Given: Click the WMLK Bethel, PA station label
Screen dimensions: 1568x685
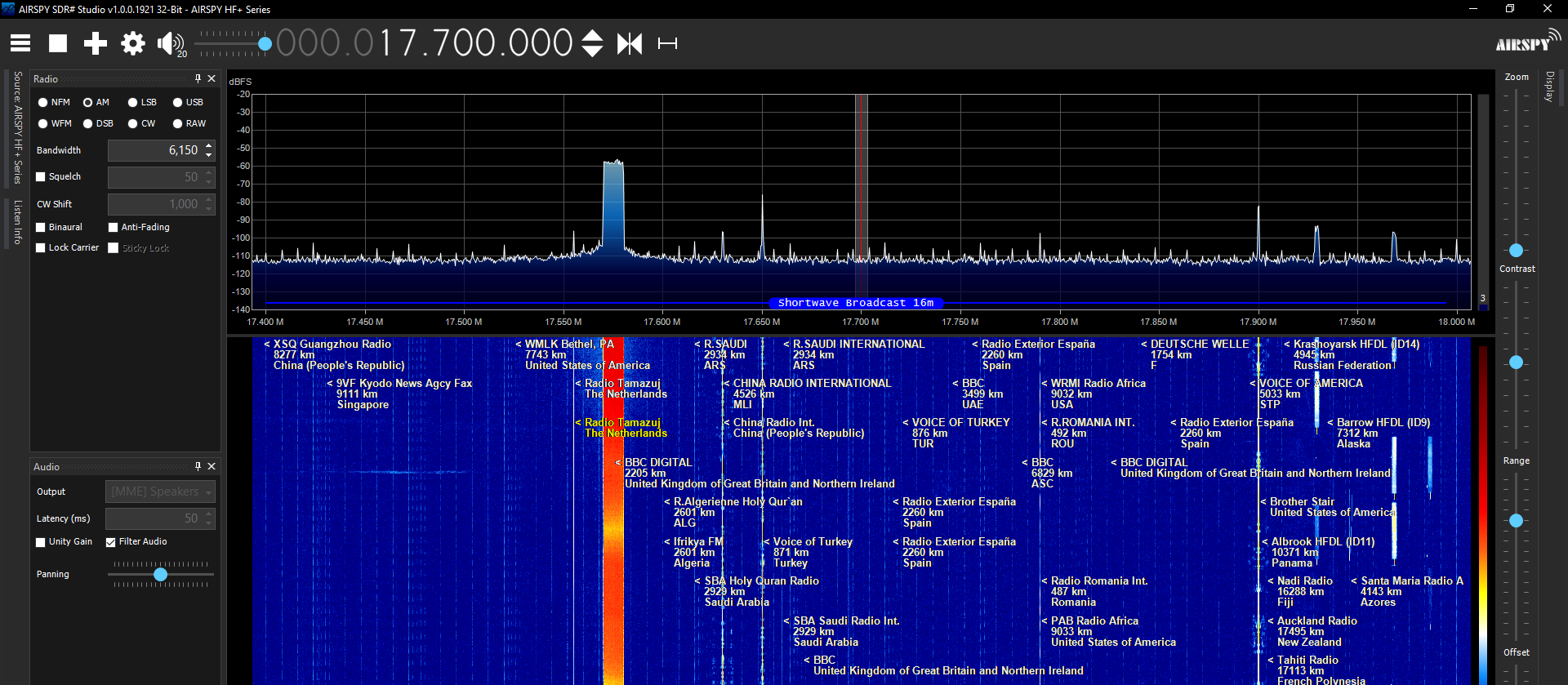Looking at the screenshot, I should coord(569,345).
